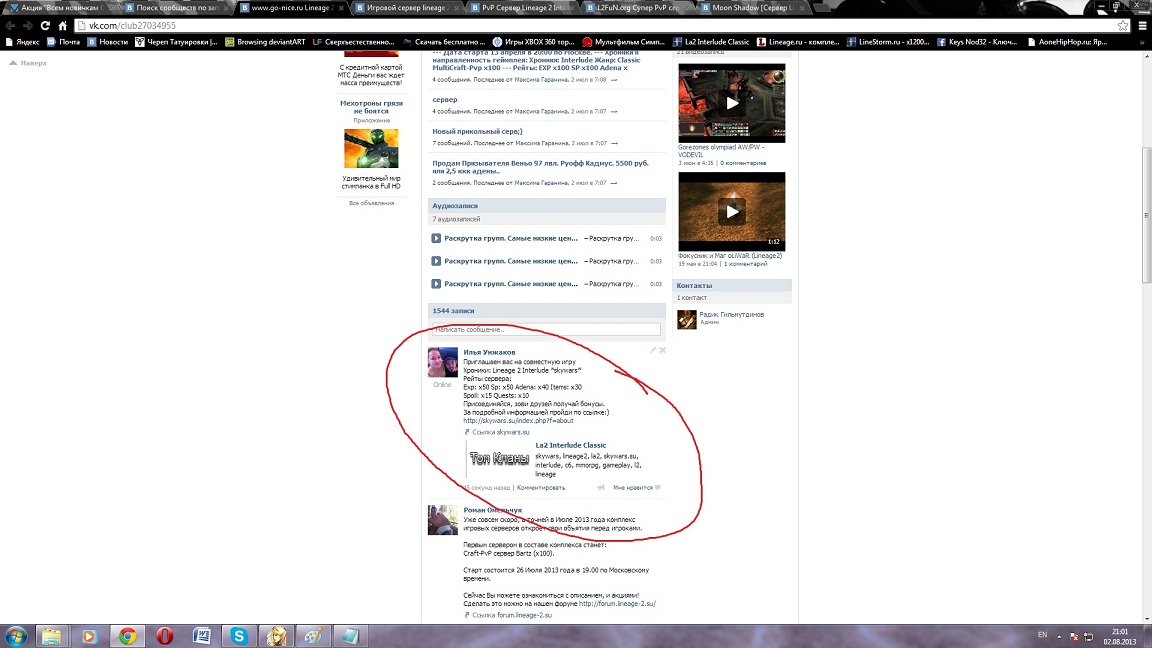This screenshot has width=1152, height=648.
Task: Open the Chrome menu icon
Action: point(1142,26)
